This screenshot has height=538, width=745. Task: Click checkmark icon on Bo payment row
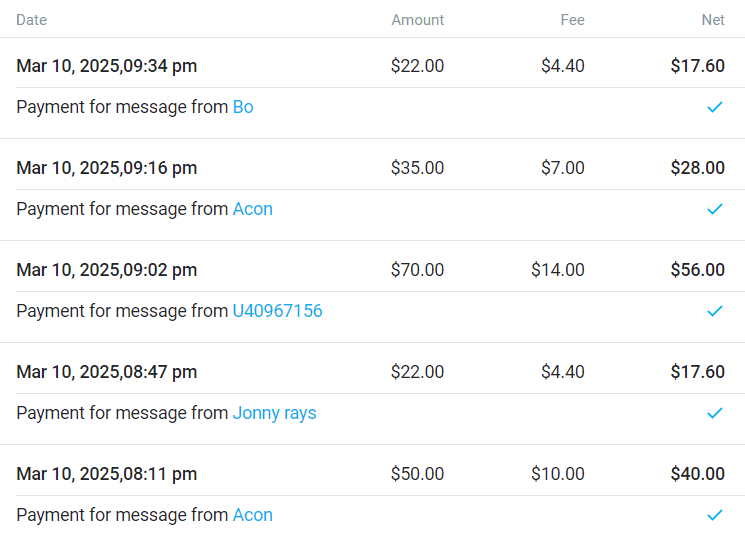pyautogui.click(x=714, y=107)
